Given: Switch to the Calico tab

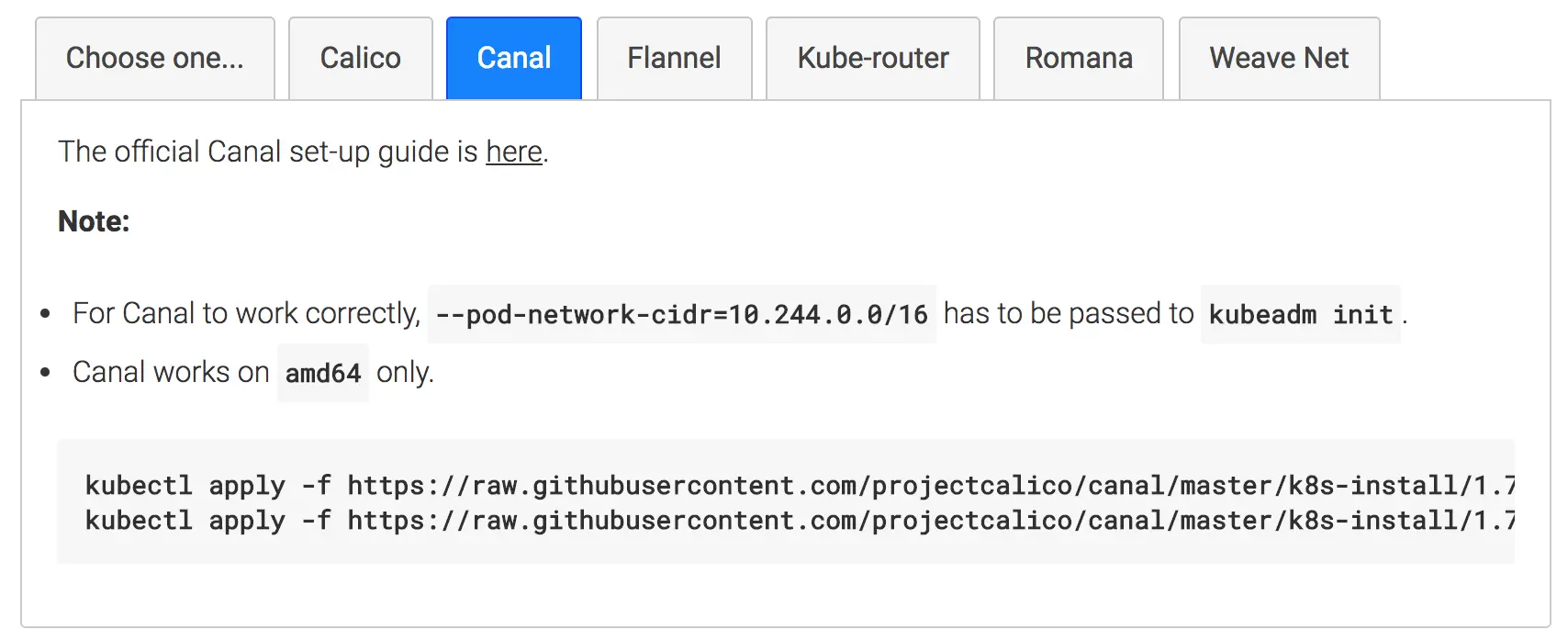Looking at the screenshot, I should (360, 58).
